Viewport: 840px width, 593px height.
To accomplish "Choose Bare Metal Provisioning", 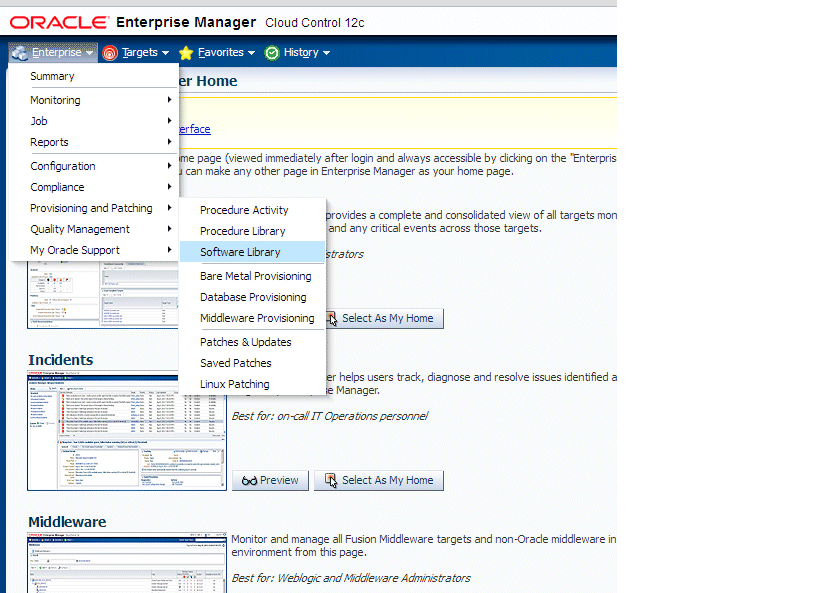I will 252,276.
